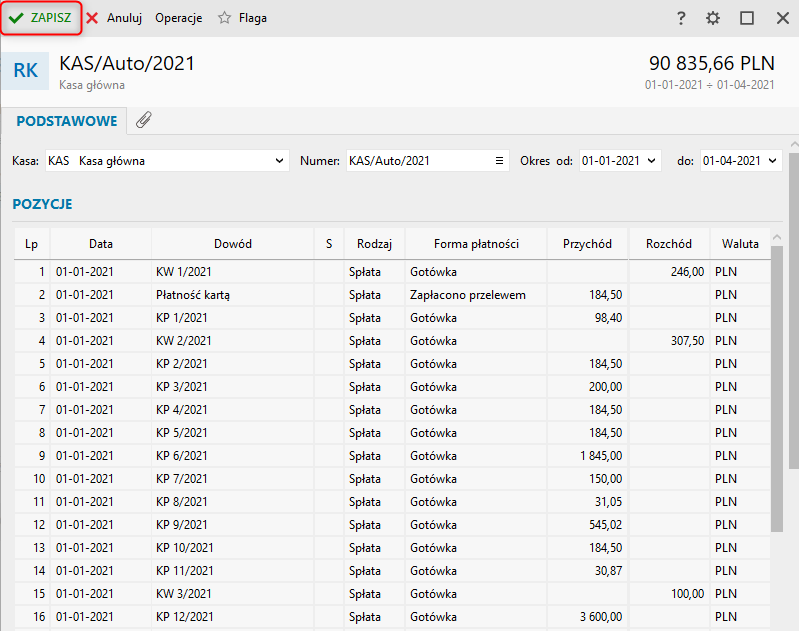This screenshot has width=799, height=631.
Task: Select row KW 1/2021
Action: [392, 272]
